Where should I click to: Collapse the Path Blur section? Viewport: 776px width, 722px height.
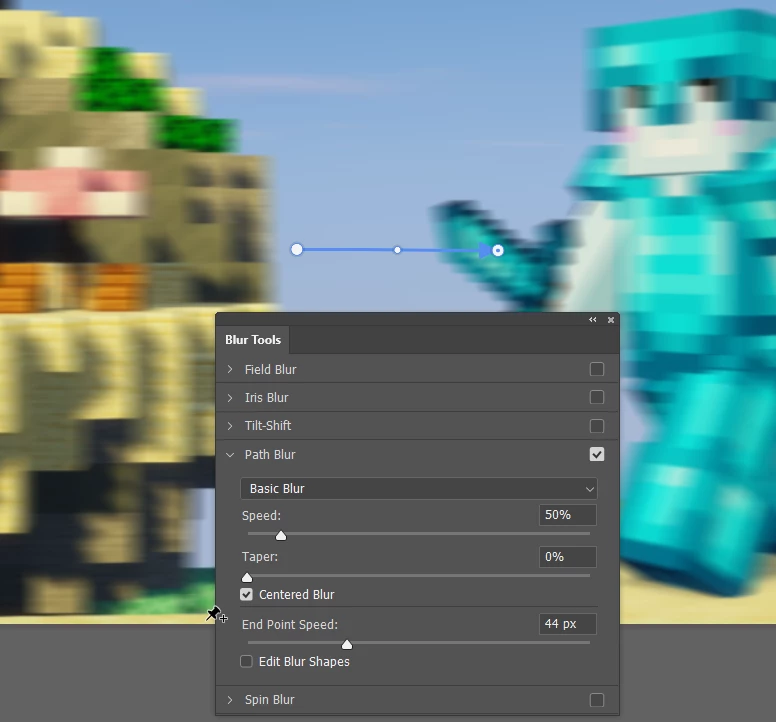pos(230,455)
